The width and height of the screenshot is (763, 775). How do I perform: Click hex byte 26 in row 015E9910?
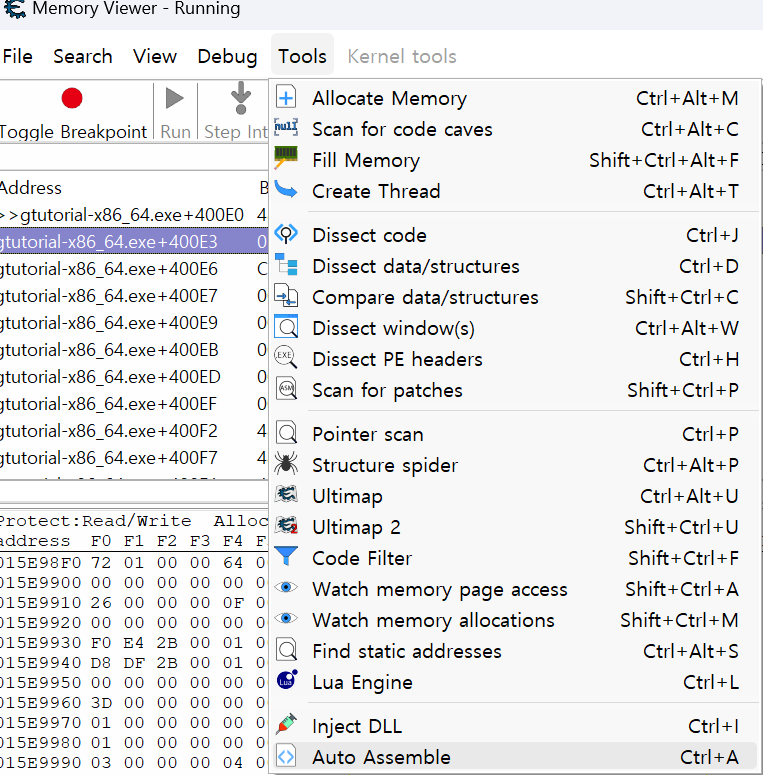[101, 603]
